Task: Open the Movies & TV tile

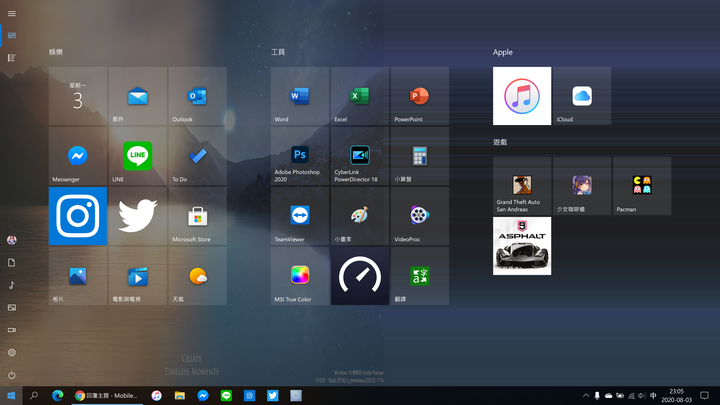Action: pyautogui.click(x=138, y=276)
